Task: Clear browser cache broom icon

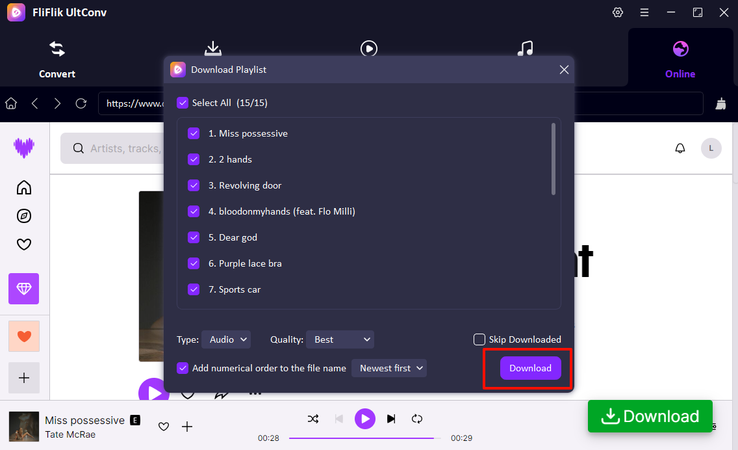Action: [x=721, y=104]
